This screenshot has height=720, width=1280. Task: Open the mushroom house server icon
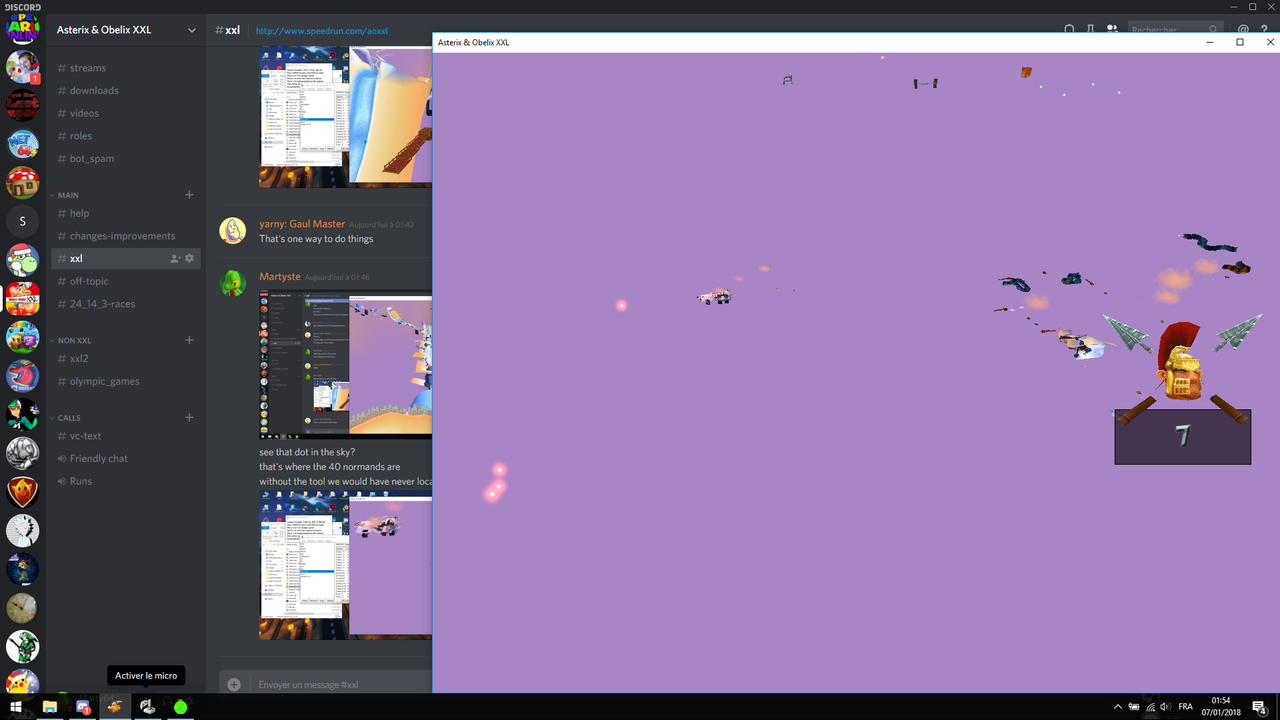pos(22,183)
